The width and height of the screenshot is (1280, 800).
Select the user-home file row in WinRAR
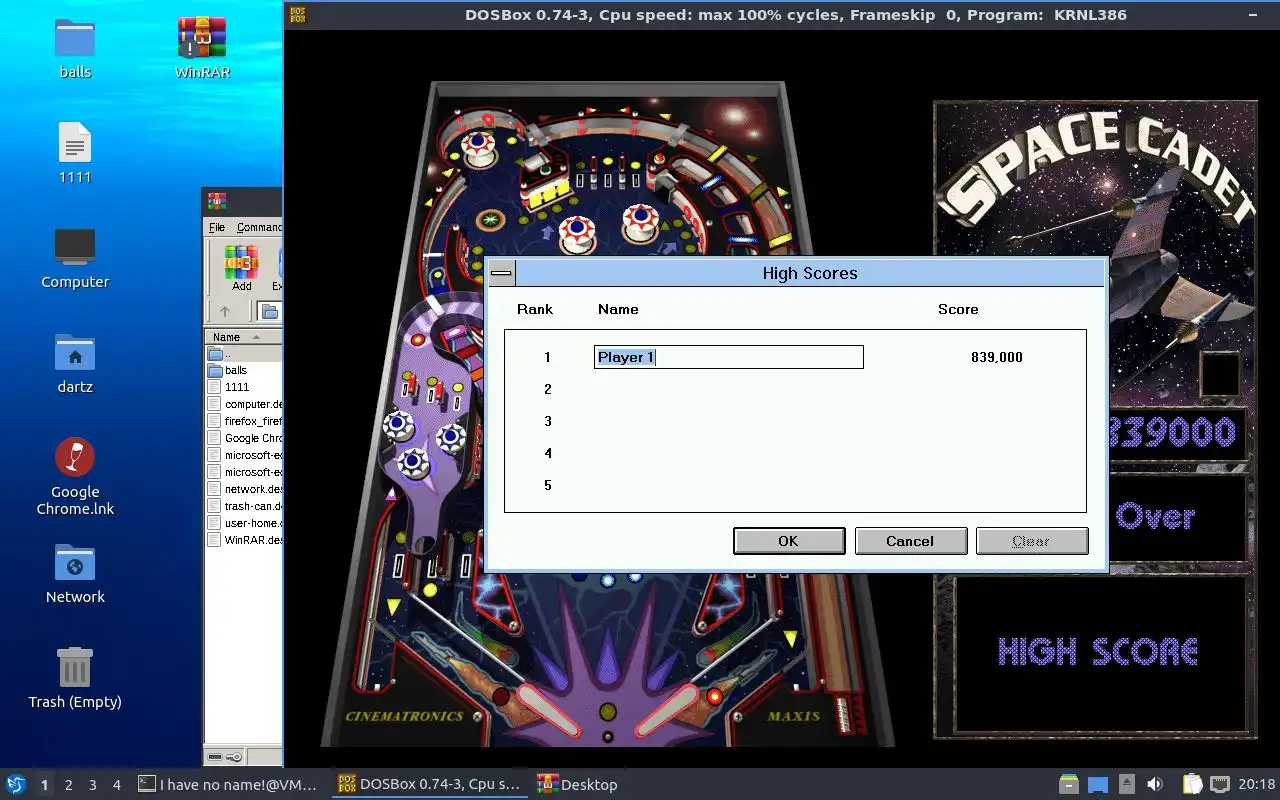243,523
